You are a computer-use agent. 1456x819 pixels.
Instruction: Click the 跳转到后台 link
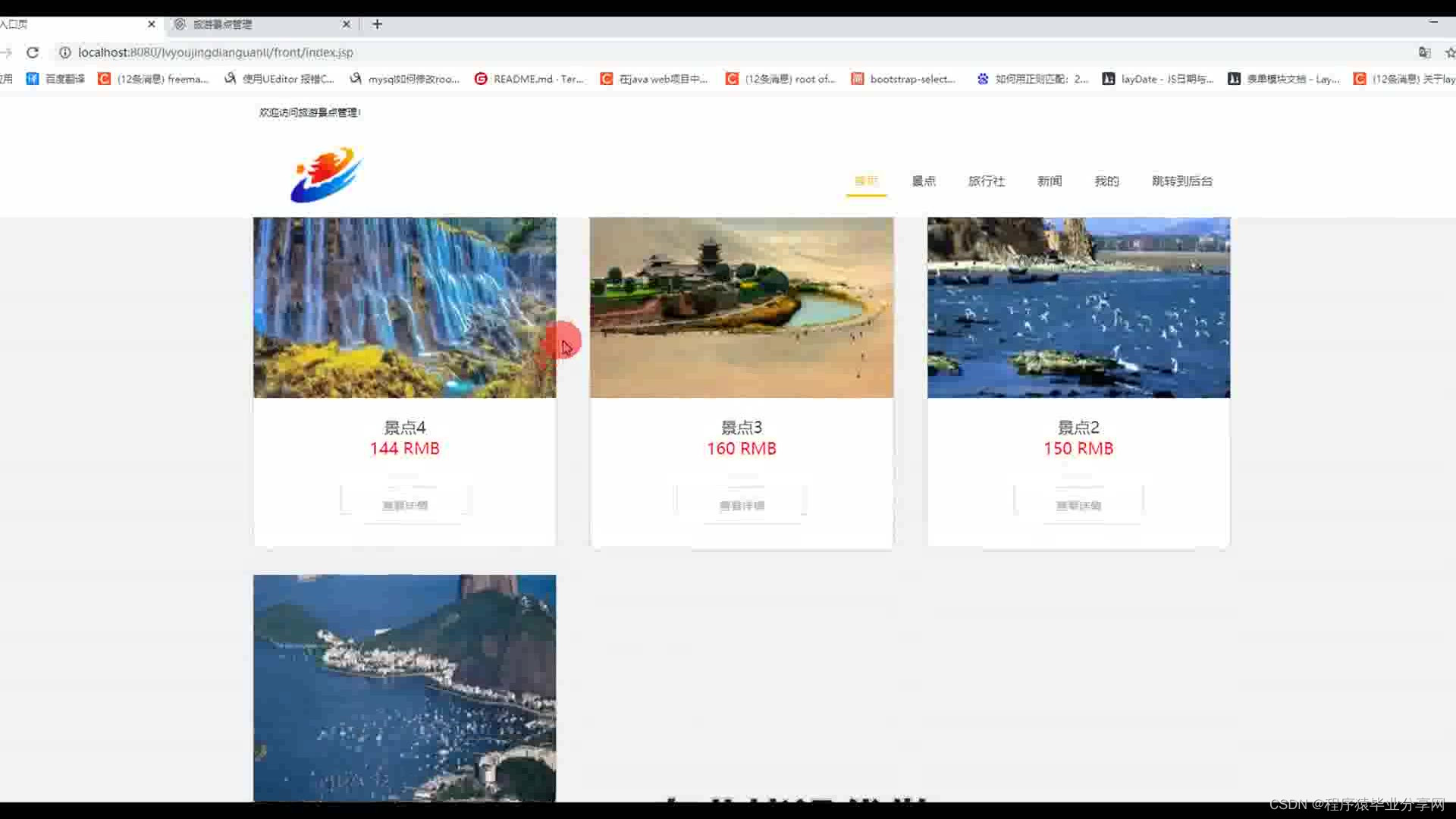[x=1181, y=181]
